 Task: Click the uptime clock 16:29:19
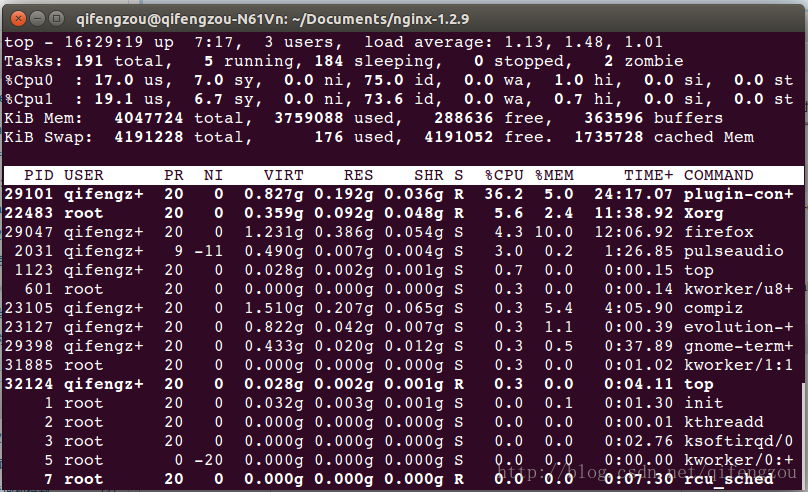tap(104, 42)
